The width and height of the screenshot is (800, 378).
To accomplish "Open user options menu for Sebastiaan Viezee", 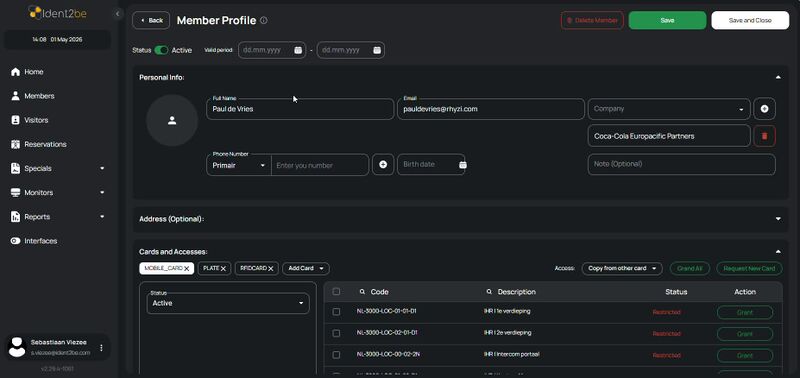I will pyautogui.click(x=101, y=348).
